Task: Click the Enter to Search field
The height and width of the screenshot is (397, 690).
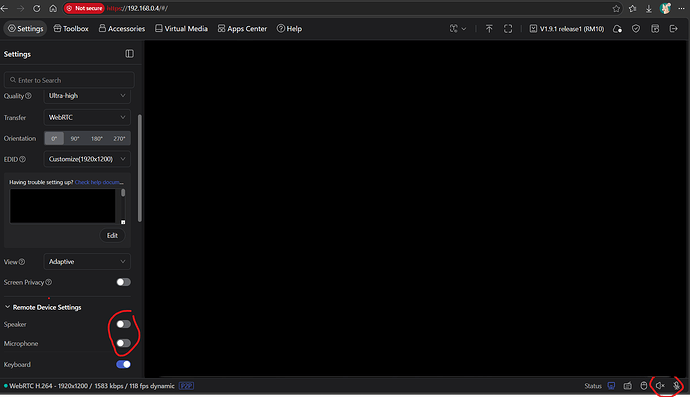Action: (x=69, y=80)
